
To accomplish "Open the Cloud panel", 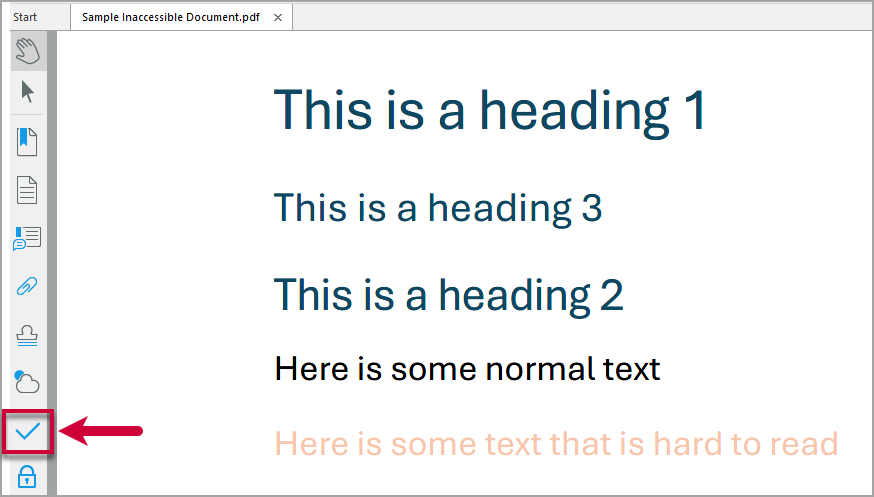I will click(27, 382).
